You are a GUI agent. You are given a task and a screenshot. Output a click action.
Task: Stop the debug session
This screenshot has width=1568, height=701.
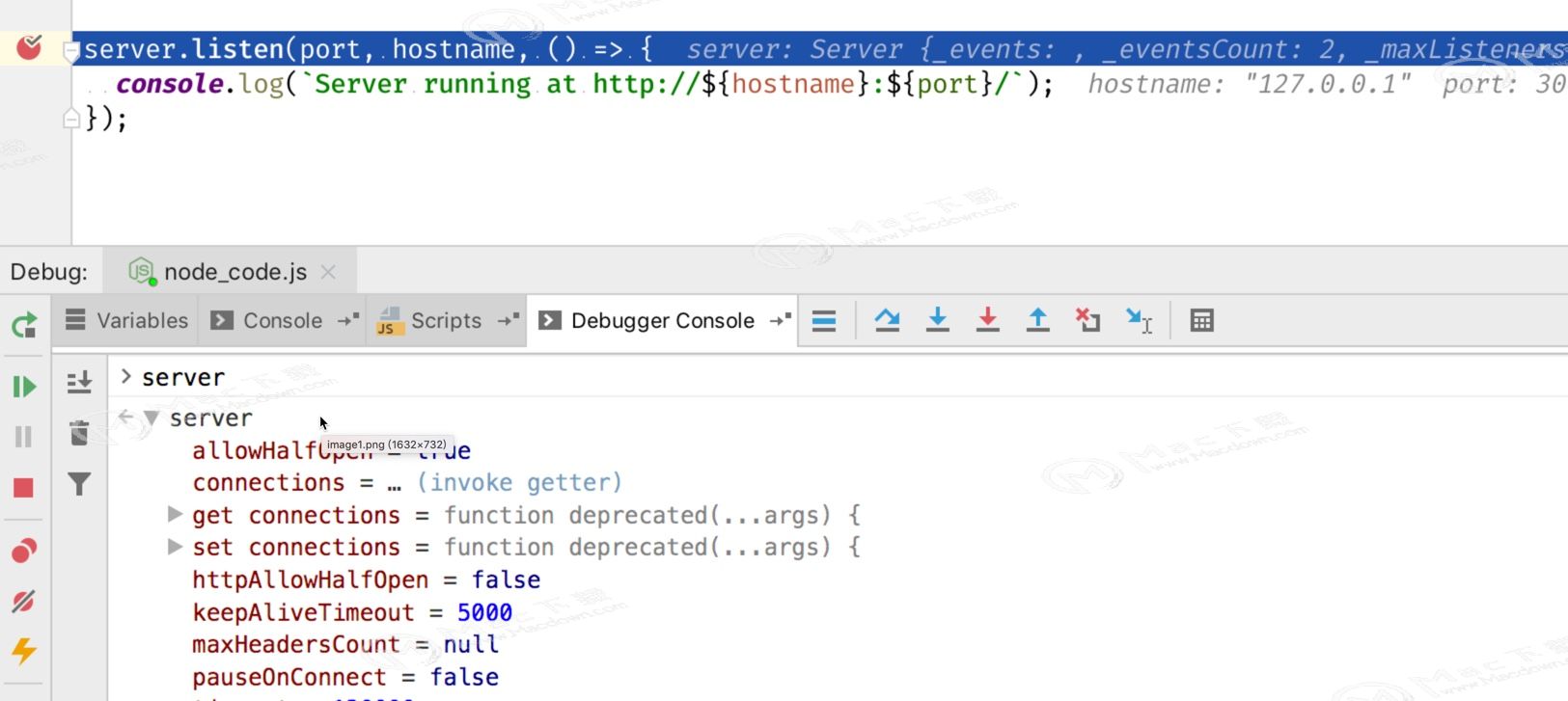tap(24, 488)
